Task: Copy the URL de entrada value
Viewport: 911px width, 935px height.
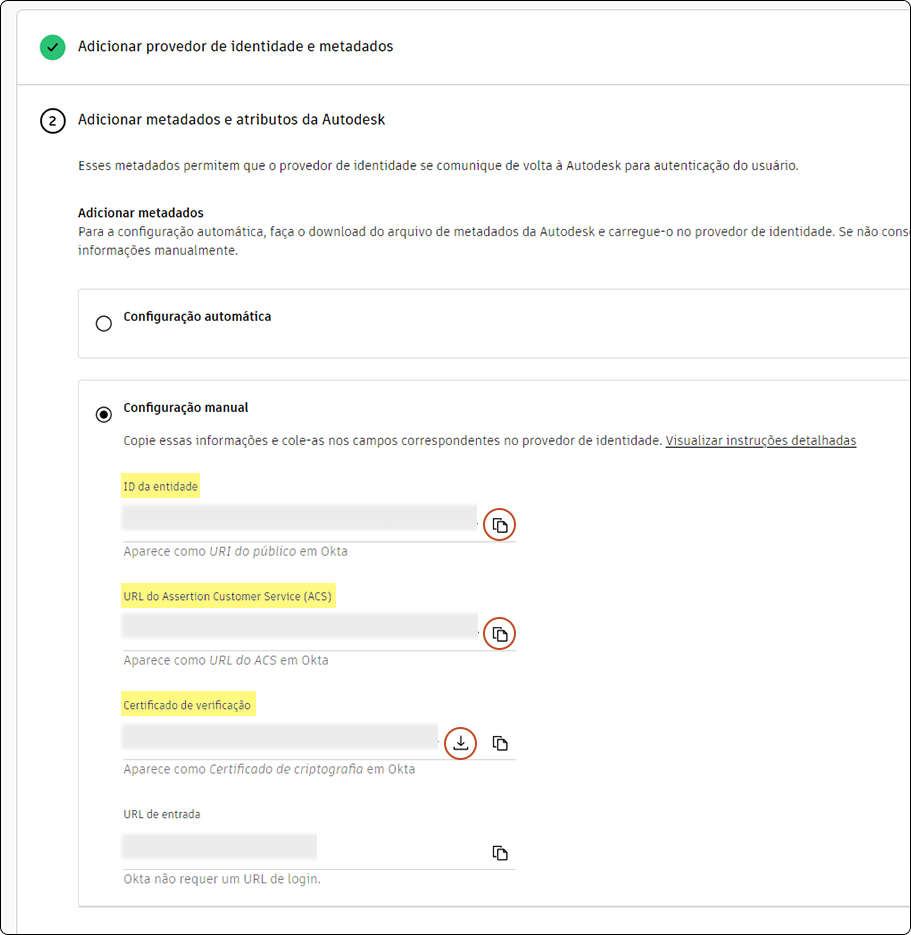Action: point(500,852)
